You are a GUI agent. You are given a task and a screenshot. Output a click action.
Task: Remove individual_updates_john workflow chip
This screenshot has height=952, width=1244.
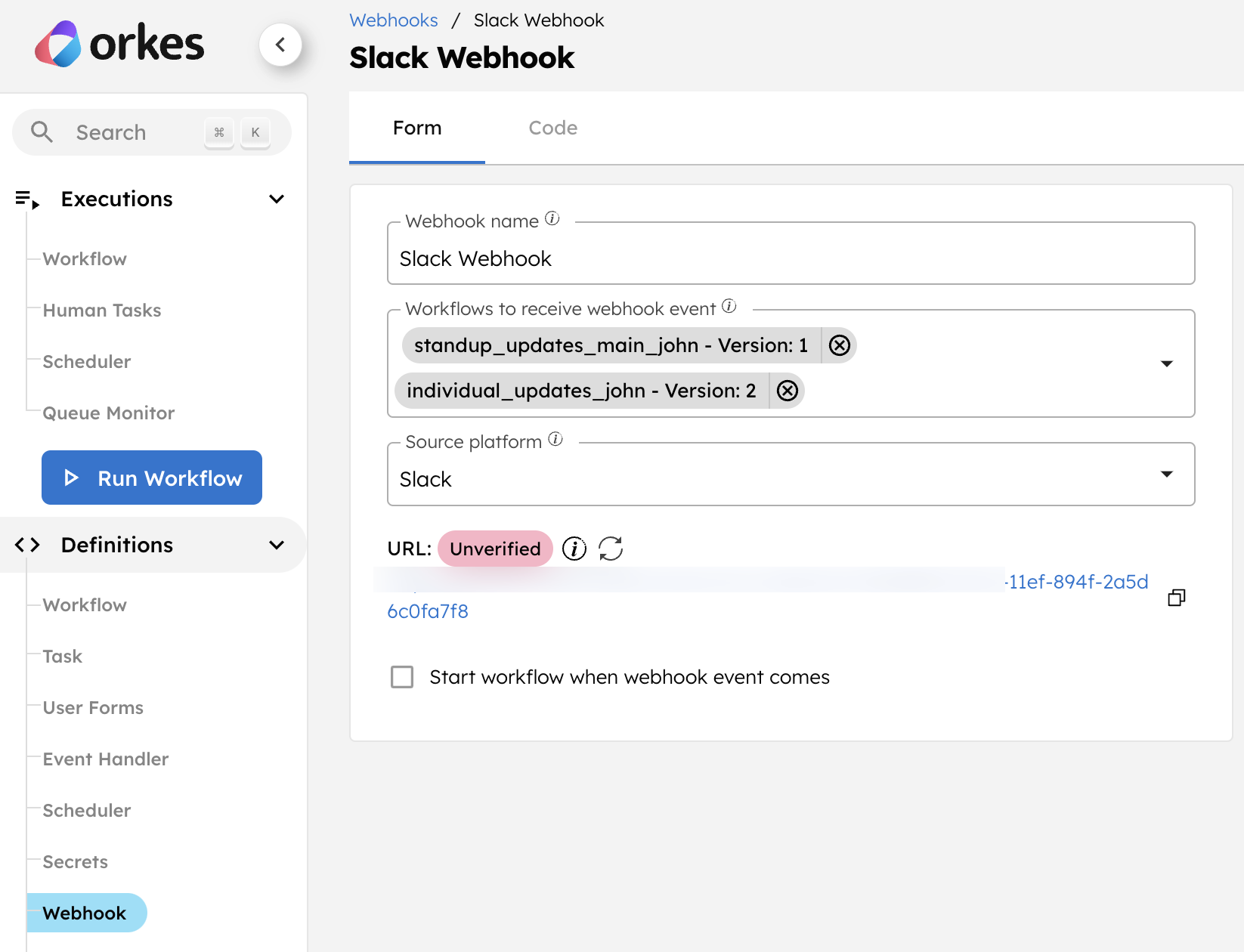[788, 391]
